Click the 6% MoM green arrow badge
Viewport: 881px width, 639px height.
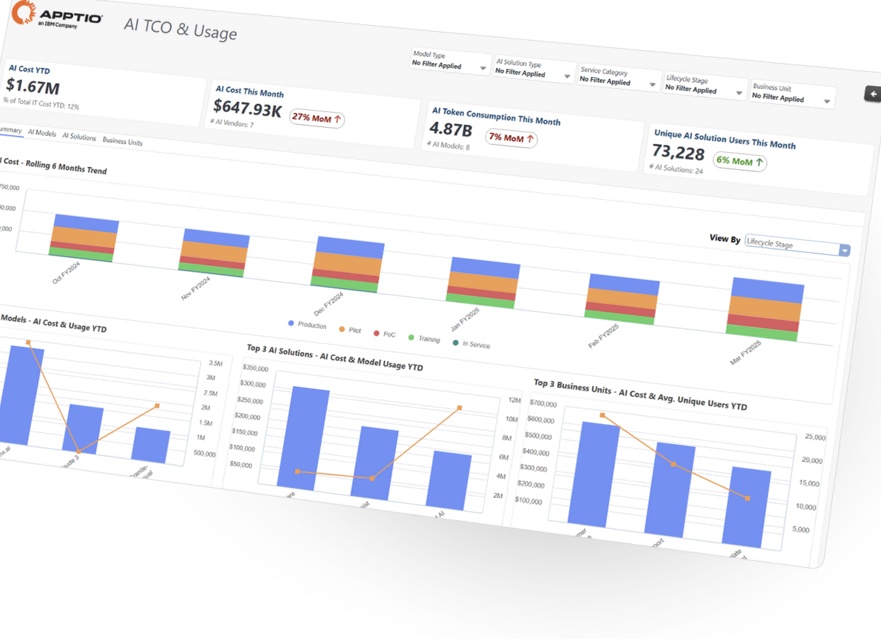pyautogui.click(x=740, y=161)
